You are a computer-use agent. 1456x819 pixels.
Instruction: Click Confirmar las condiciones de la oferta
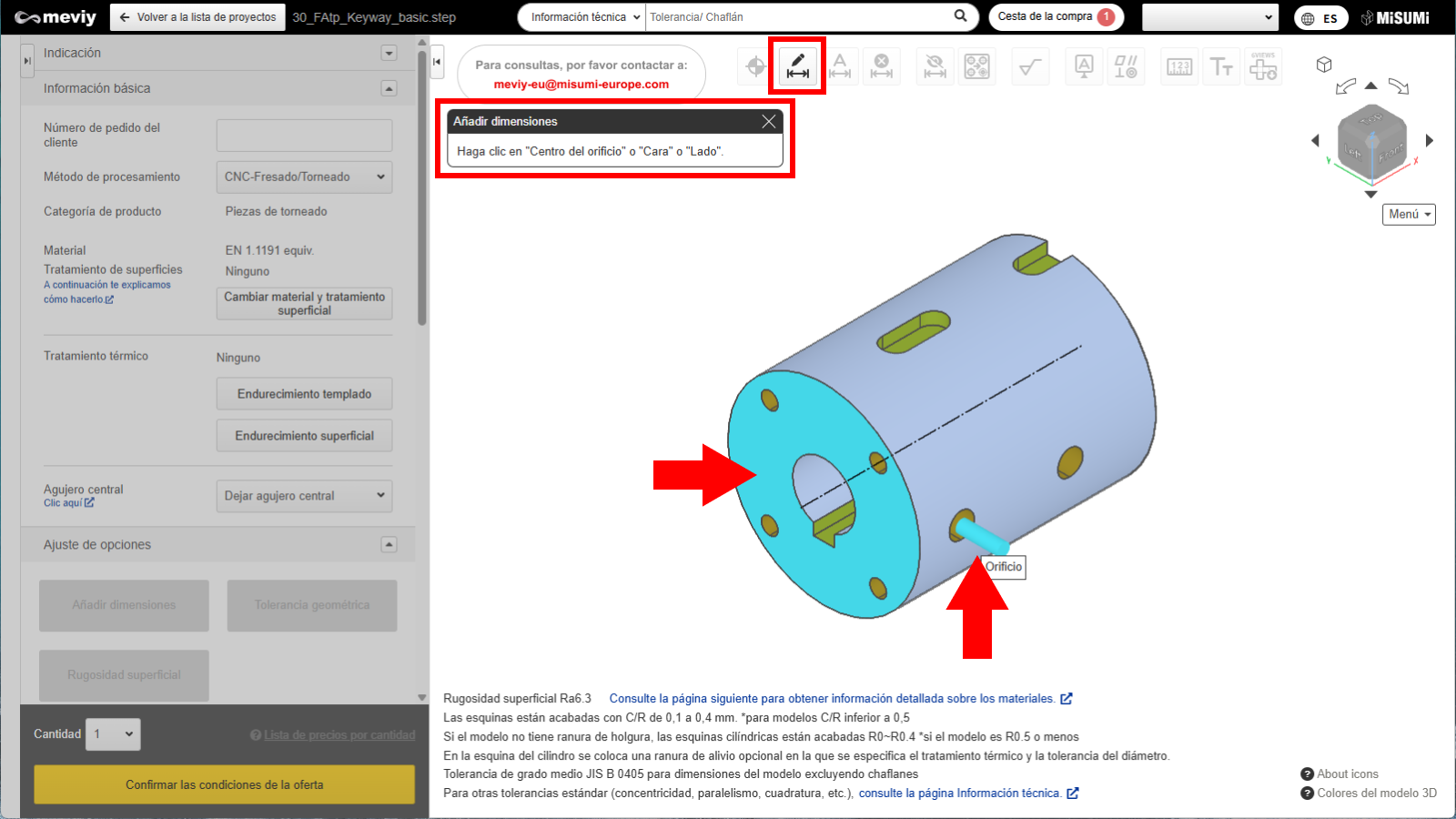(x=224, y=784)
